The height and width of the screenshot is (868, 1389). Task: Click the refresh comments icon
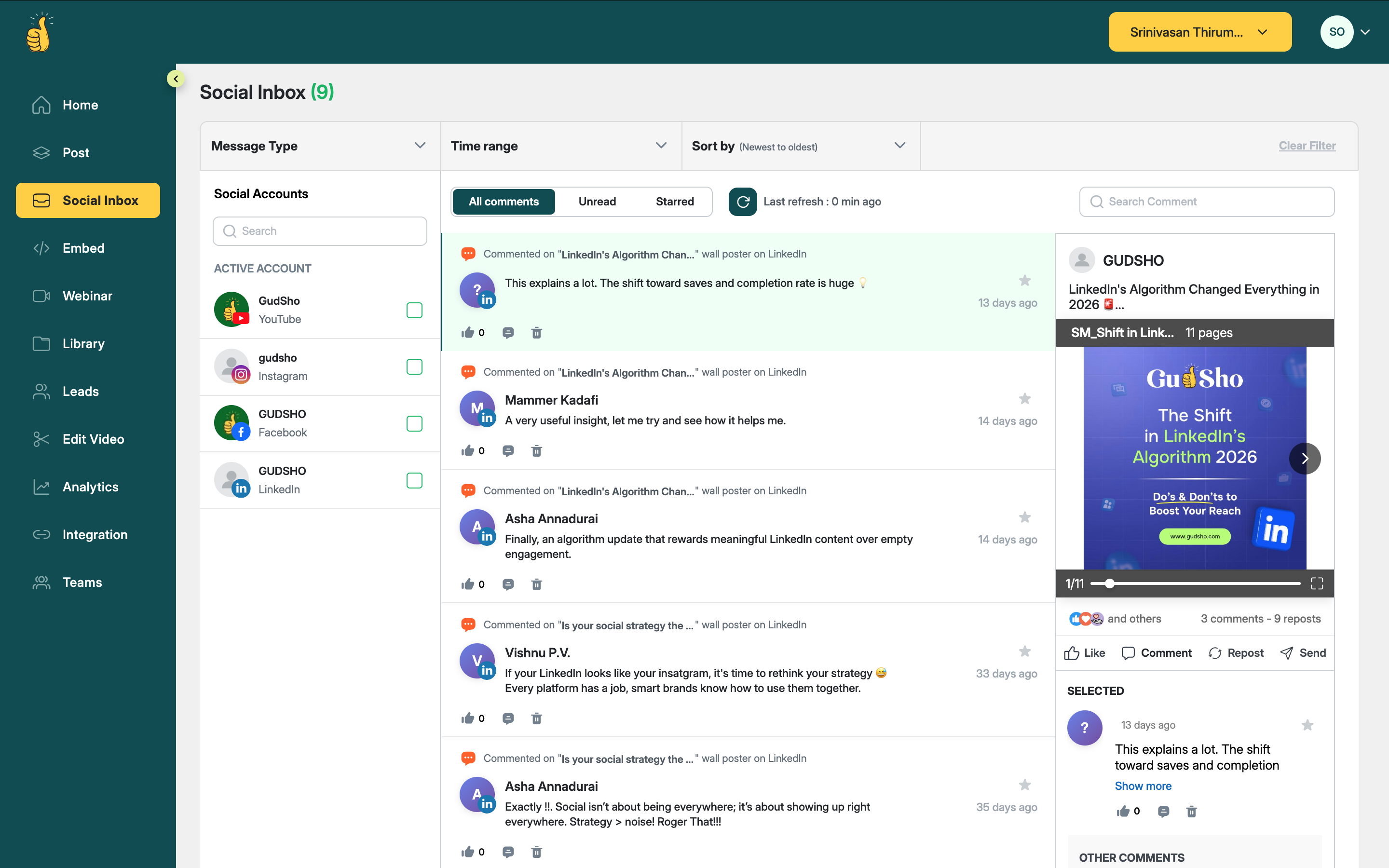pyautogui.click(x=742, y=202)
